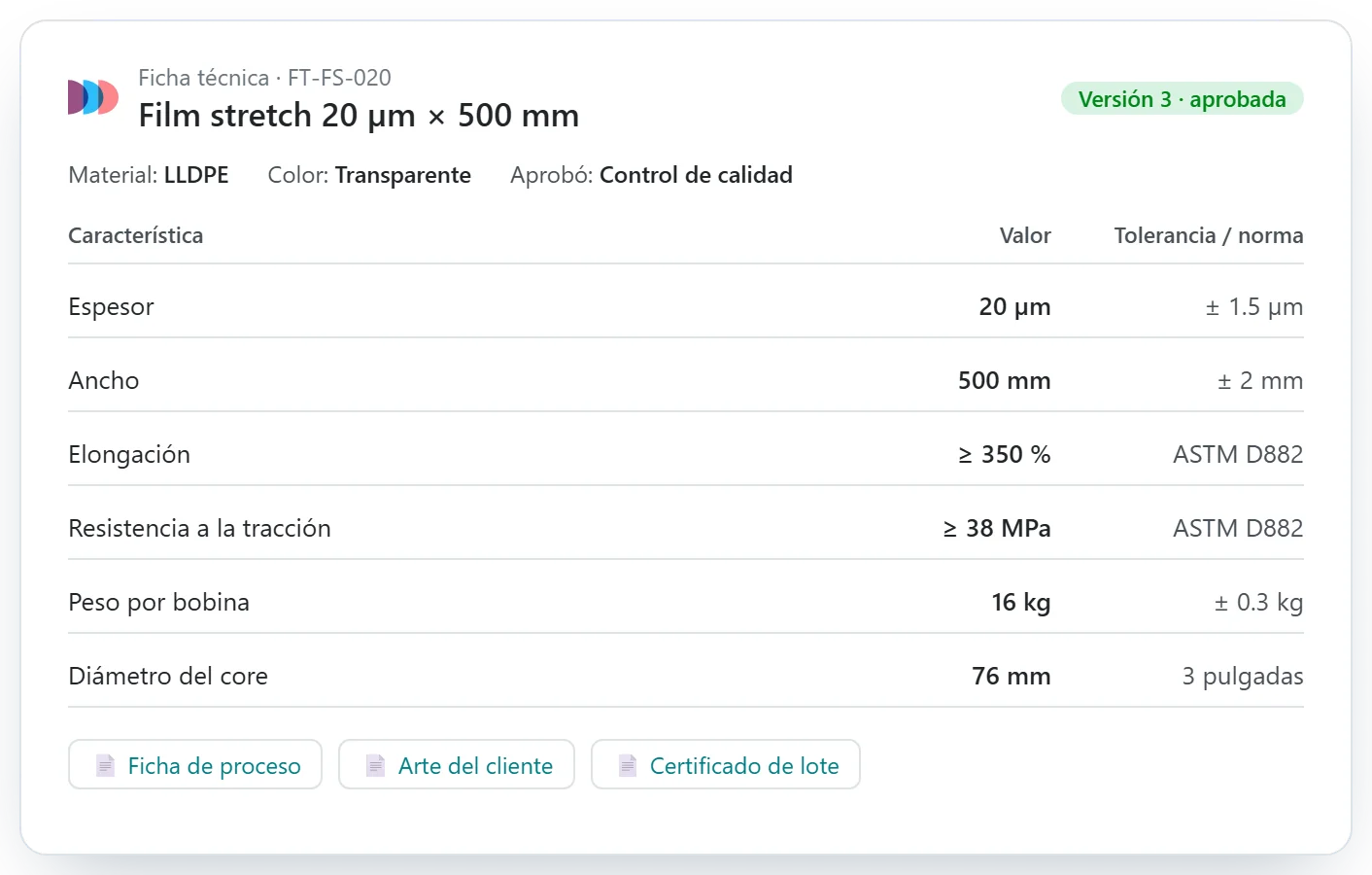The width and height of the screenshot is (1372, 875).
Task: Select the Ancho row label
Action: point(104,381)
